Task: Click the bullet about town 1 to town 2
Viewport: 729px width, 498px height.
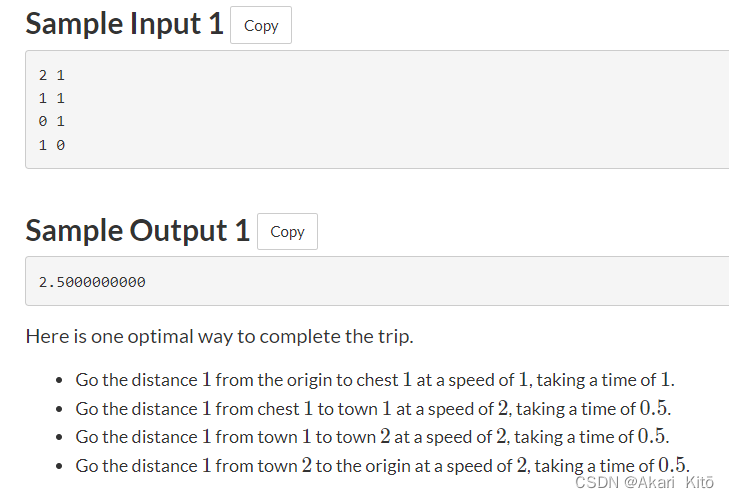Action: (372, 436)
